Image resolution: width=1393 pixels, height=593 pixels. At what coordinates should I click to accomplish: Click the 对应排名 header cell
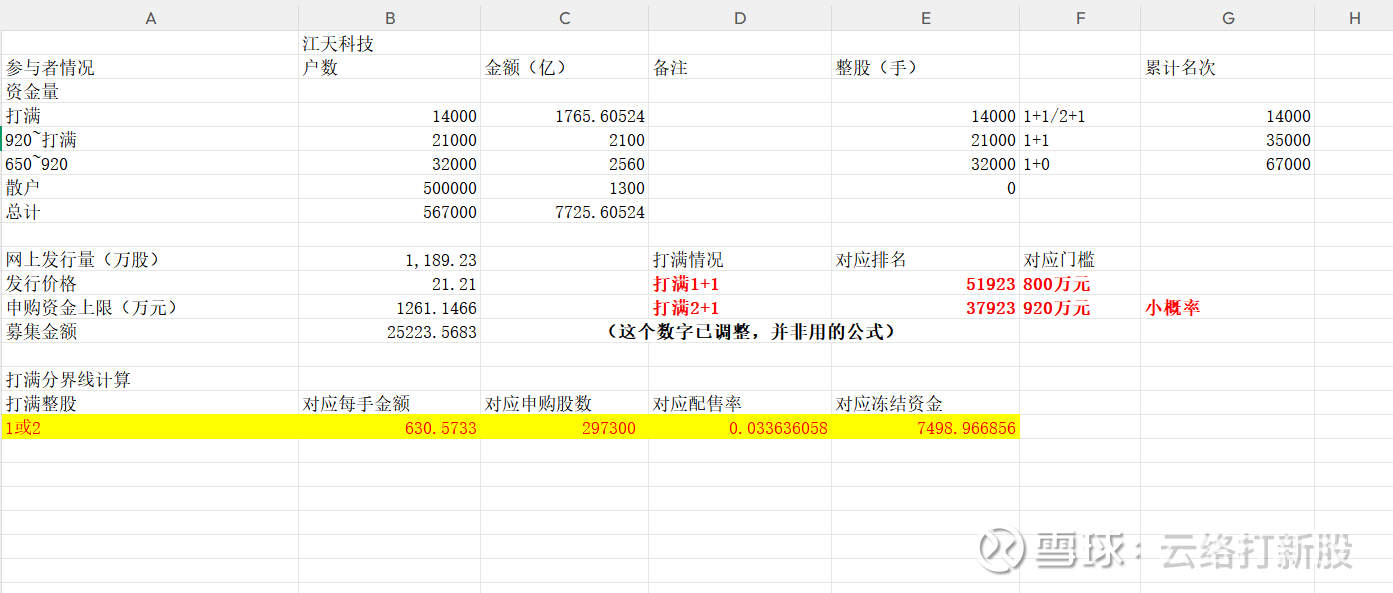click(925, 259)
